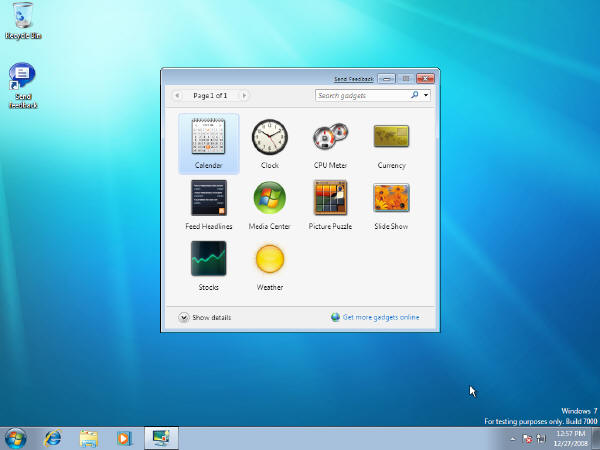Show hidden tray icons arrow
The height and width of the screenshot is (450, 600).
pos(513,439)
